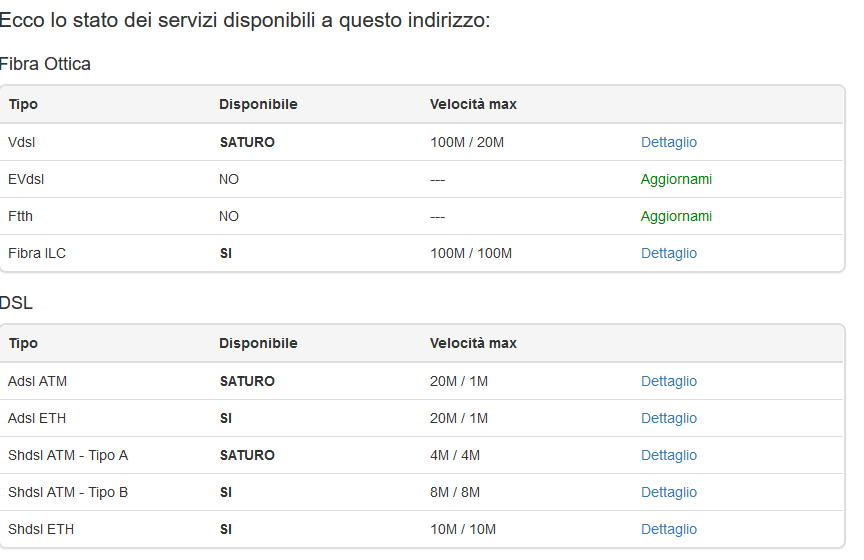Click the 10M / 10M speed for Shdsl ETH
The width and height of the screenshot is (864, 560).
pos(462,529)
